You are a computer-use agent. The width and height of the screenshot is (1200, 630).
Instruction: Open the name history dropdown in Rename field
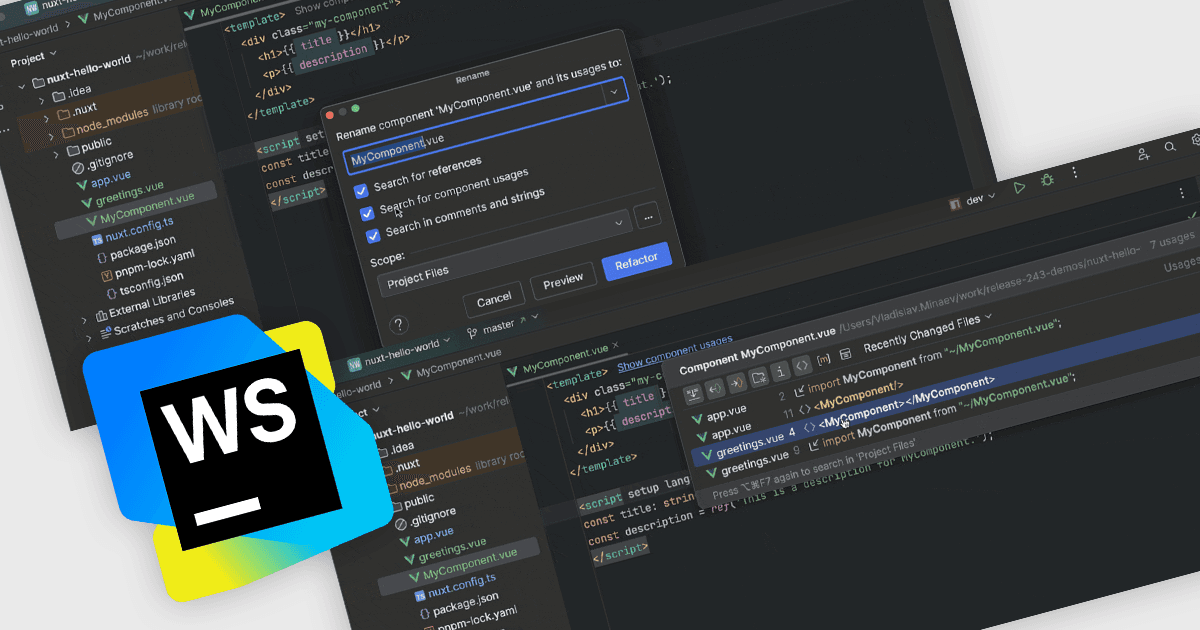coord(613,91)
